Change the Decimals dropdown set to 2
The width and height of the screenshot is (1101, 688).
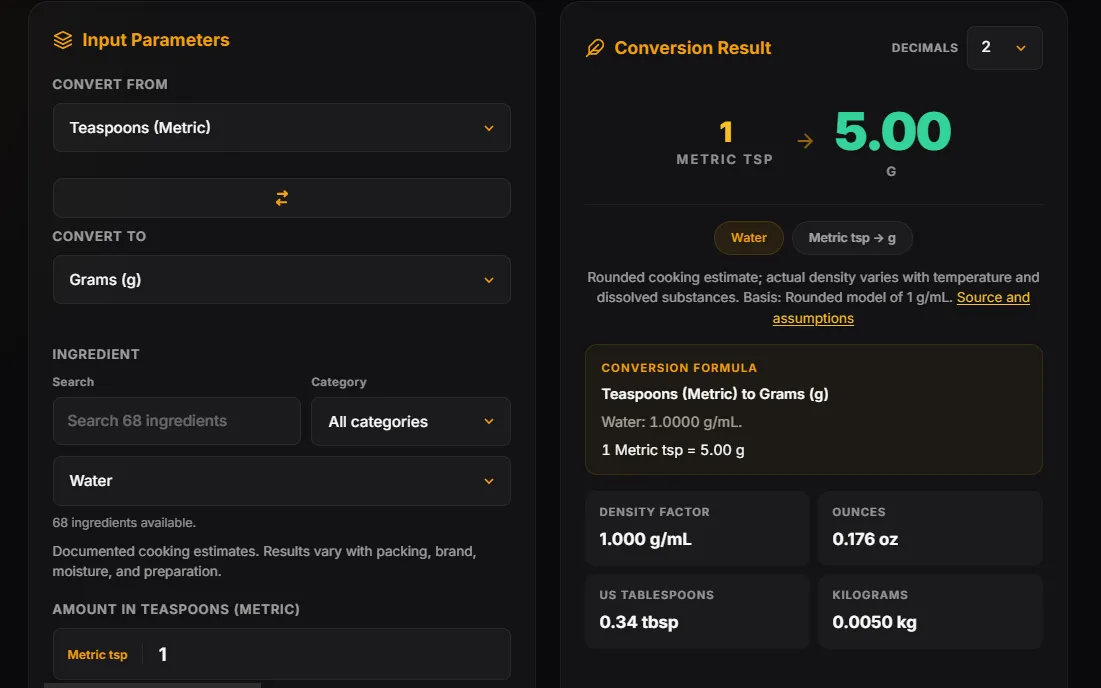pyautogui.click(x=1005, y=48)
